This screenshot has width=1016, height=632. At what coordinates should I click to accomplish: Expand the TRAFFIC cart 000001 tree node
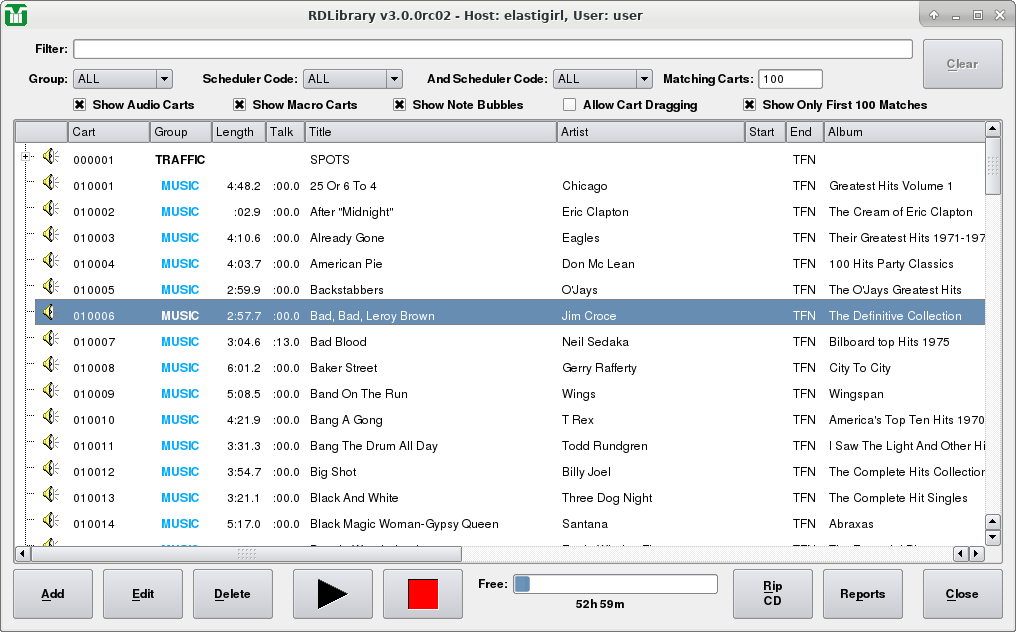[x=25, y=156]
